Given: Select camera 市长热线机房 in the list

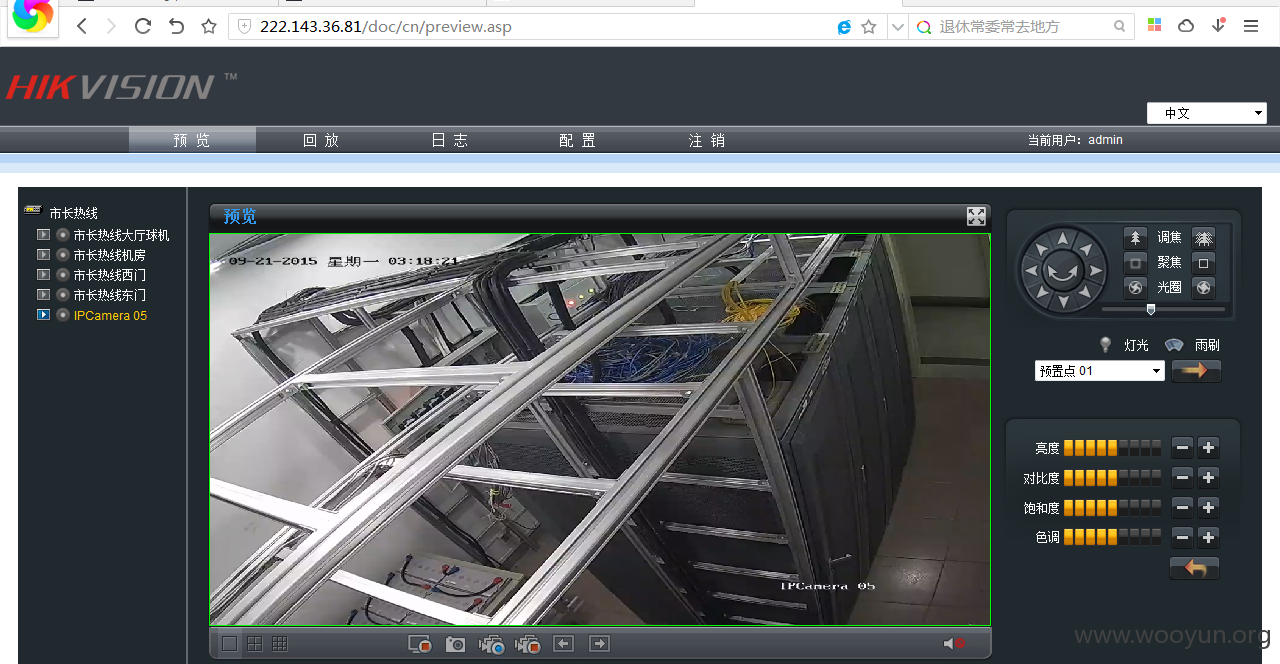Looking at the screenshot, I should point(109,255).
